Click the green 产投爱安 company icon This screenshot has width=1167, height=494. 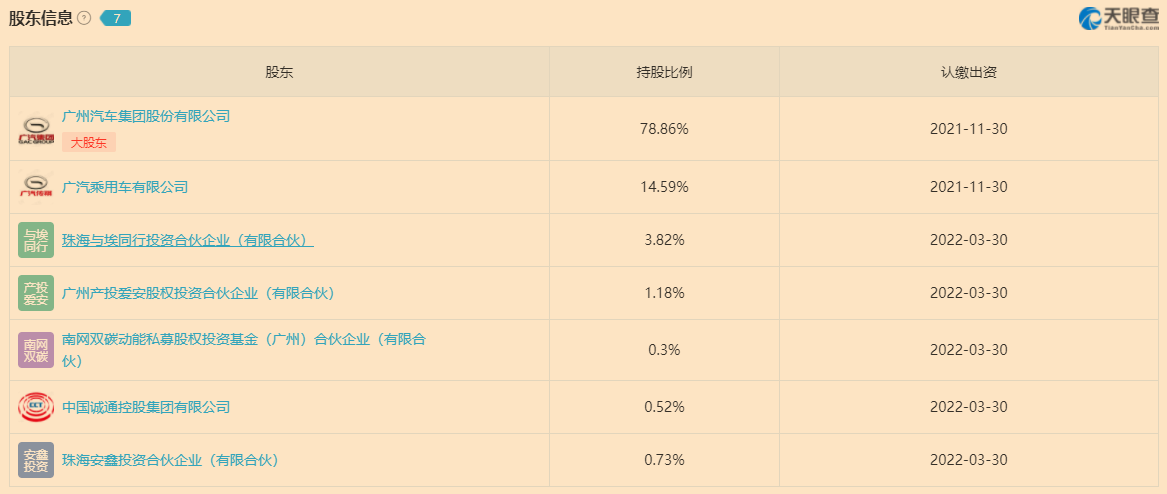click(x=36, y=293)
